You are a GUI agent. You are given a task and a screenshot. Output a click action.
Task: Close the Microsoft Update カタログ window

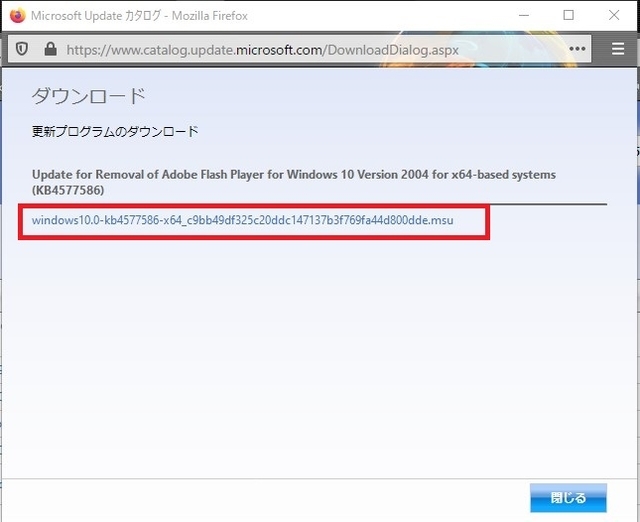(614, 16)
